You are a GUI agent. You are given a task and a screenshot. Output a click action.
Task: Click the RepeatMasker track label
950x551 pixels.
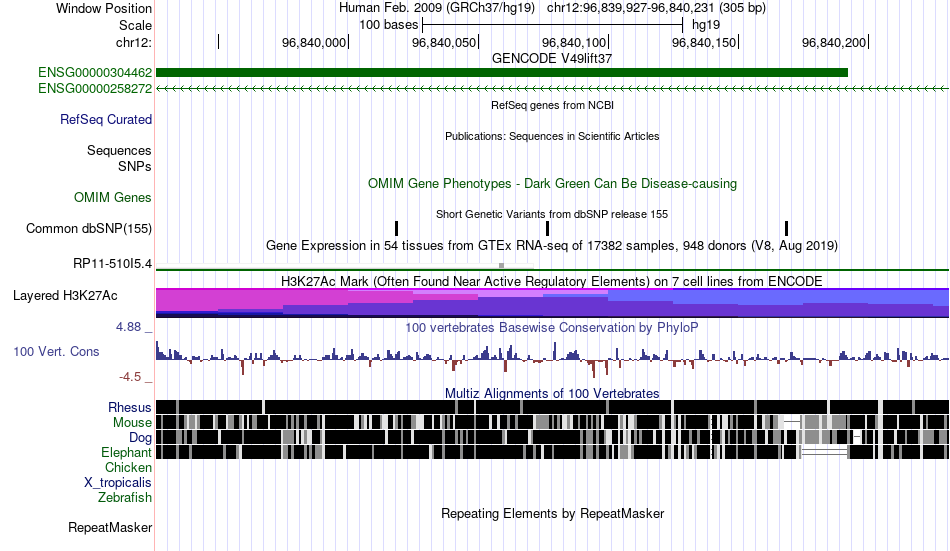pyautogui.click(x=110, y=527)
